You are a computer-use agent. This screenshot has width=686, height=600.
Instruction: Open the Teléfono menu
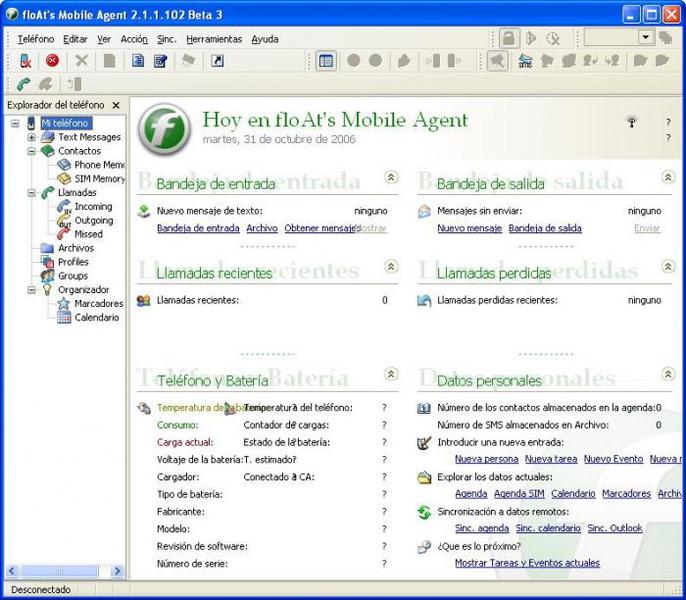pos(36,39)
